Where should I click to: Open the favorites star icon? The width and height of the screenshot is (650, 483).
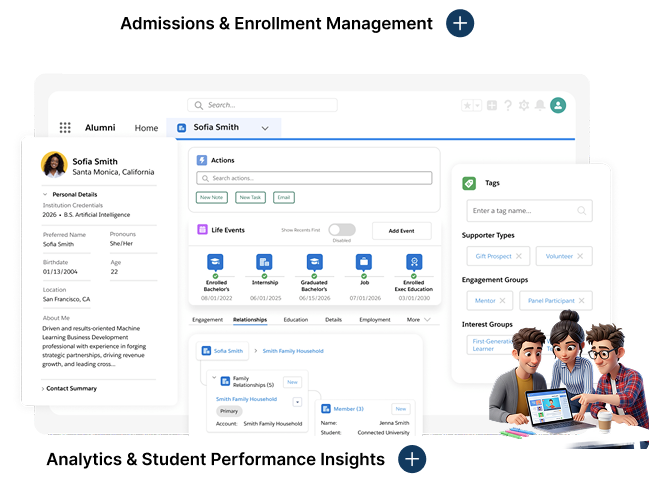click(467, 105)
